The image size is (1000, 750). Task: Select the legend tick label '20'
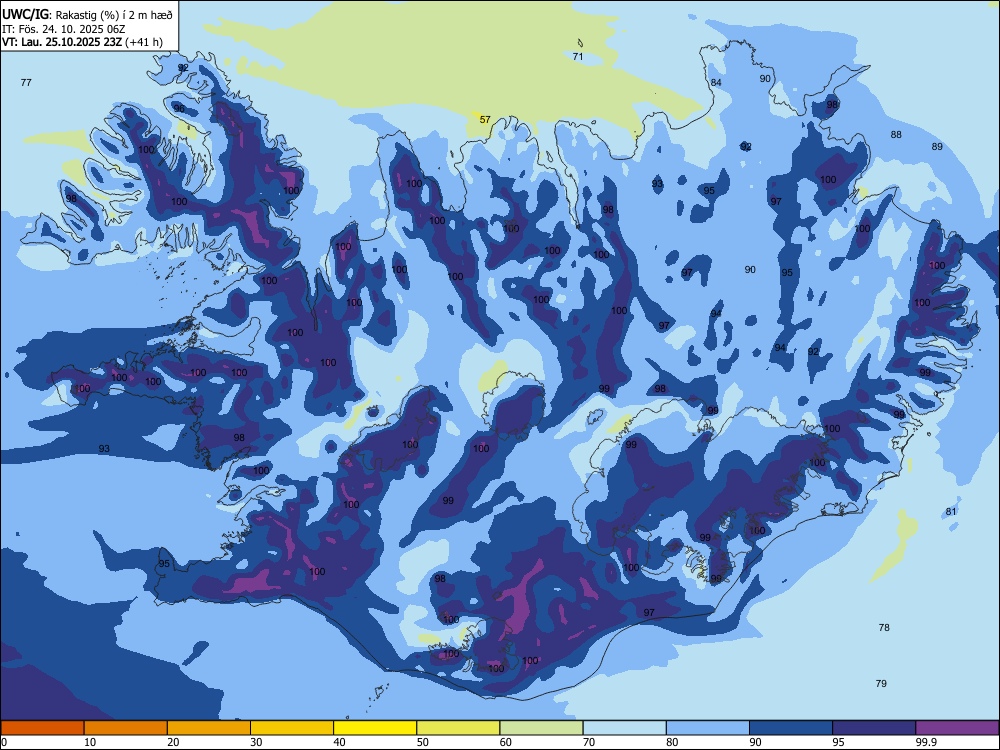173,742
